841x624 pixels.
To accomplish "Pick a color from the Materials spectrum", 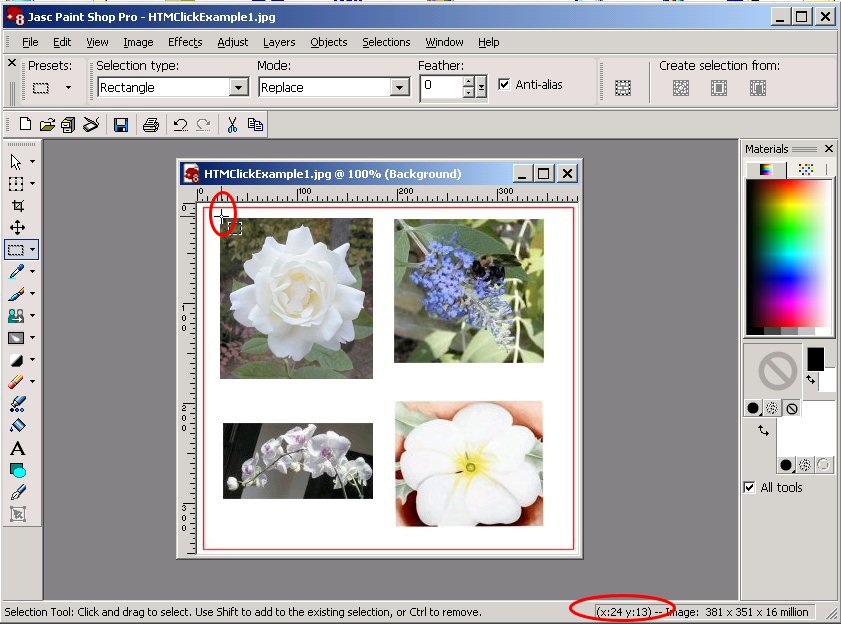I will [x=789, y=250].
